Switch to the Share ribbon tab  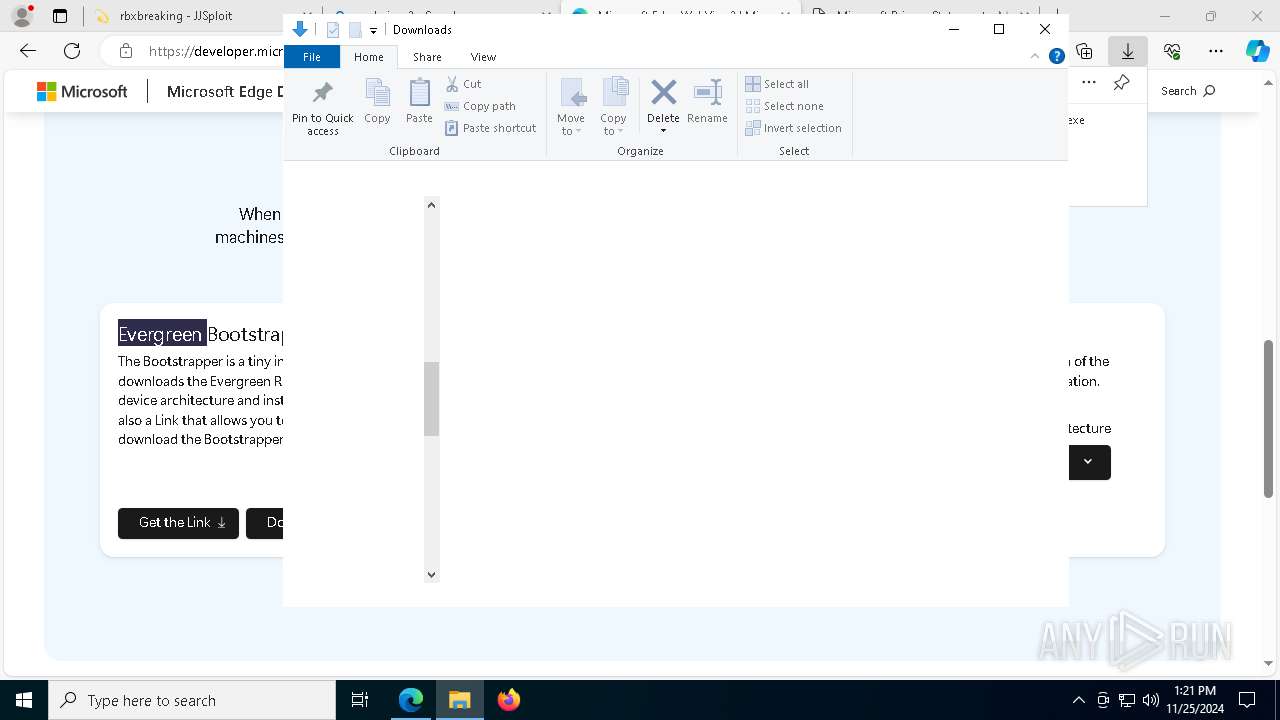click(427, 57)
